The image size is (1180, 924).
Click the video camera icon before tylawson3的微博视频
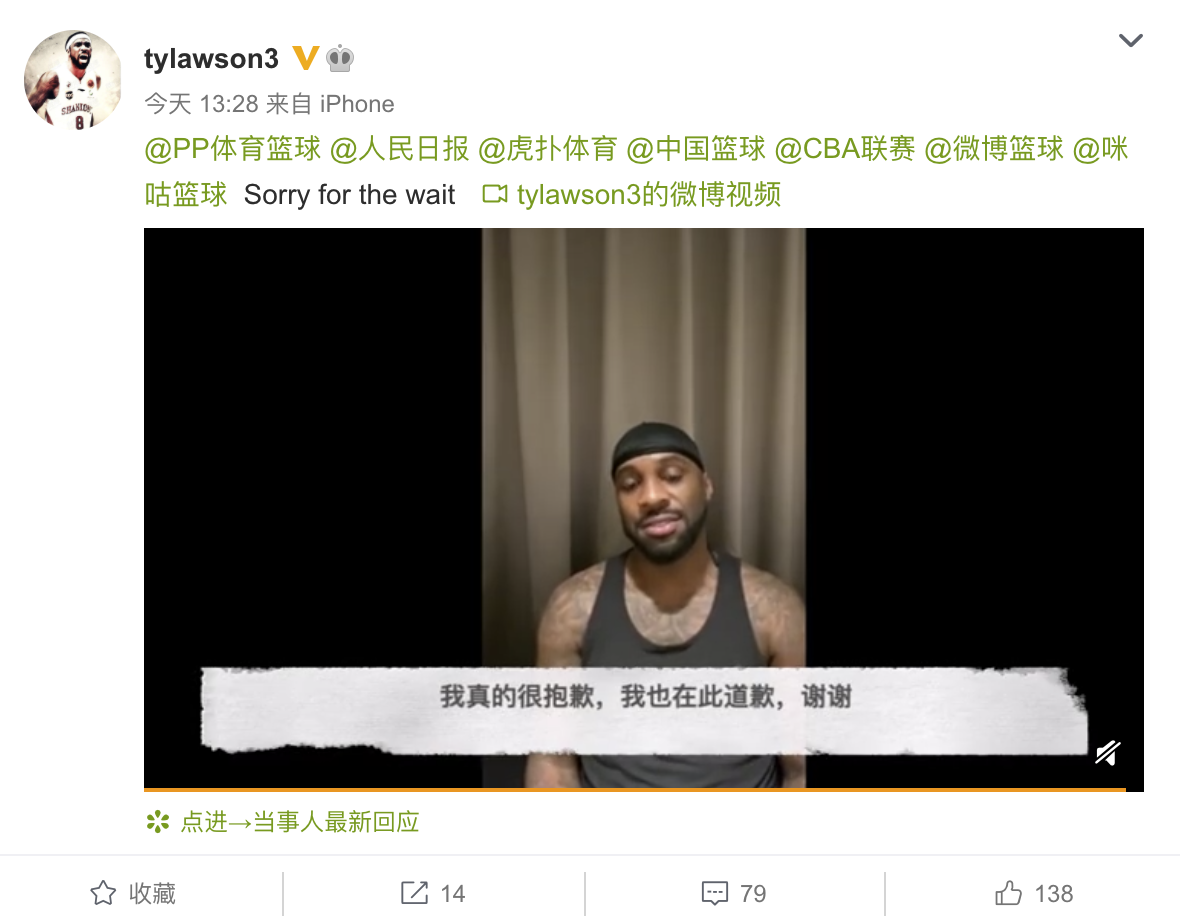pyautogui.click(x=494, y=194)
